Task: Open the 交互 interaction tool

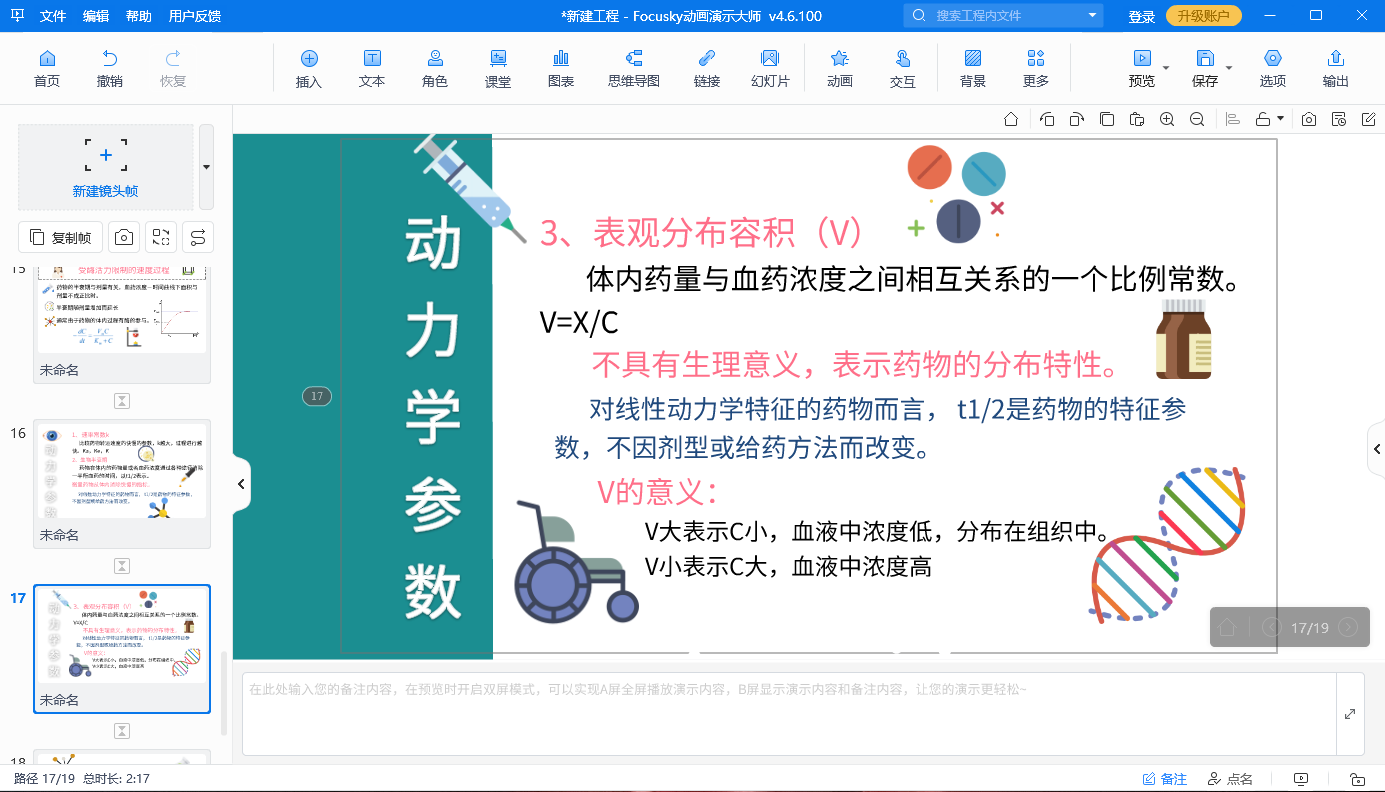Action: (x=903, y=69)
